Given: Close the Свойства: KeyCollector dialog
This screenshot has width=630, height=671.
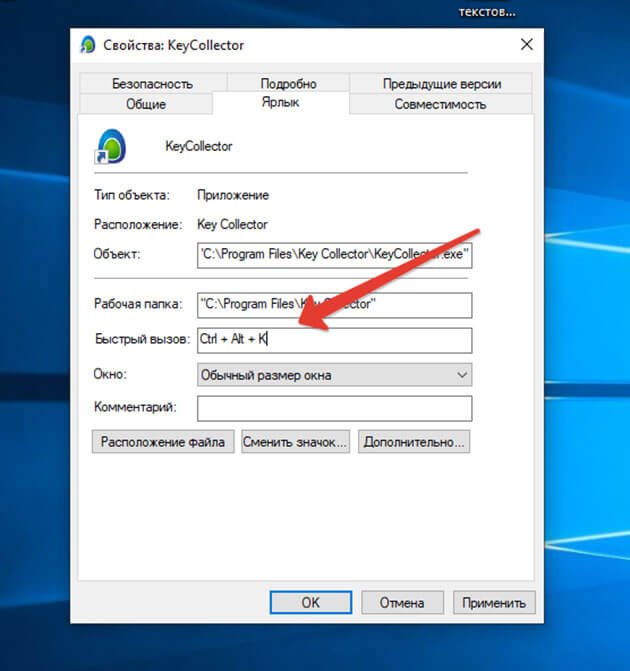Looking at the screenshot, I should coord(527,44).
